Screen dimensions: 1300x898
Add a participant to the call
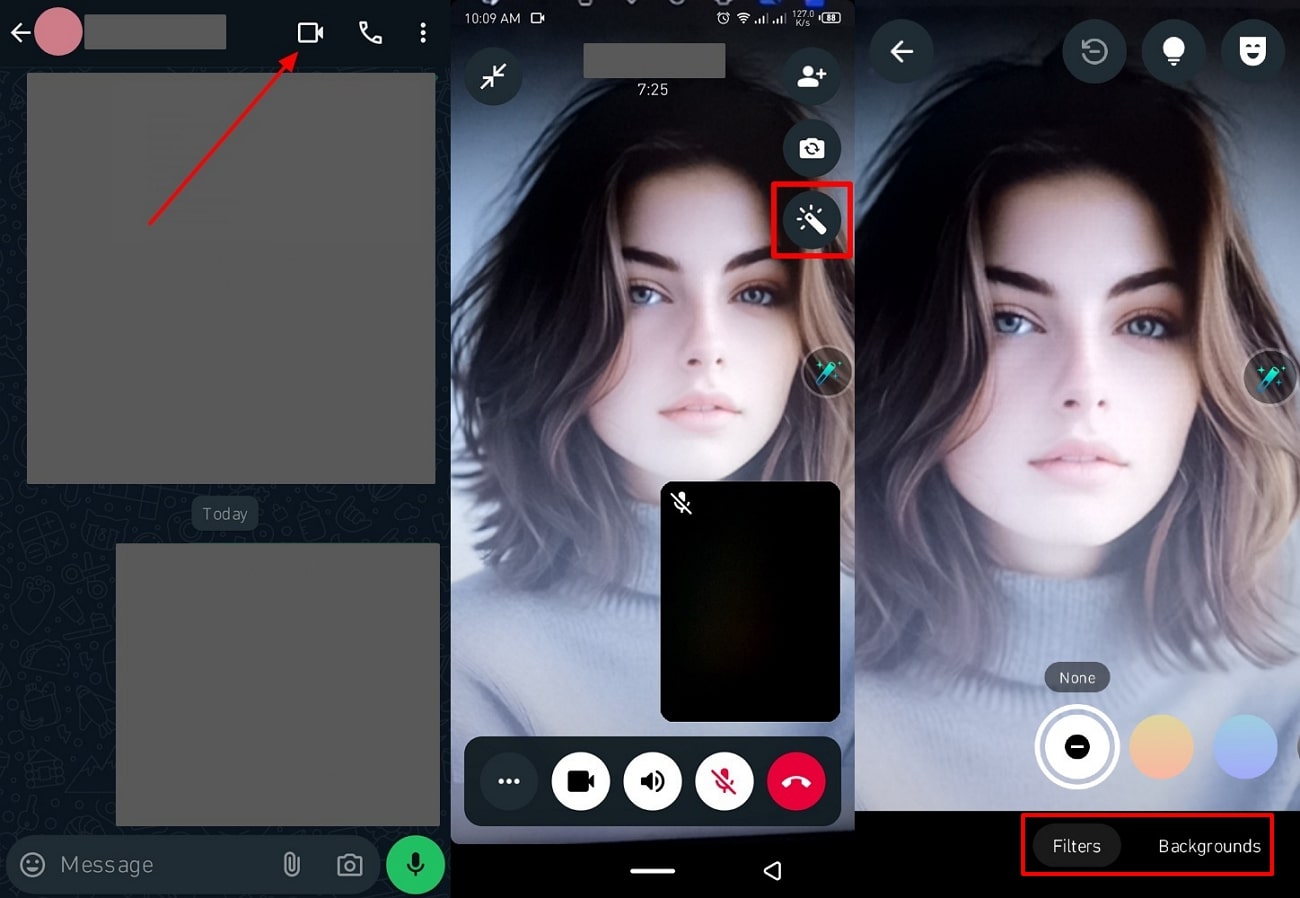[811, 77]
